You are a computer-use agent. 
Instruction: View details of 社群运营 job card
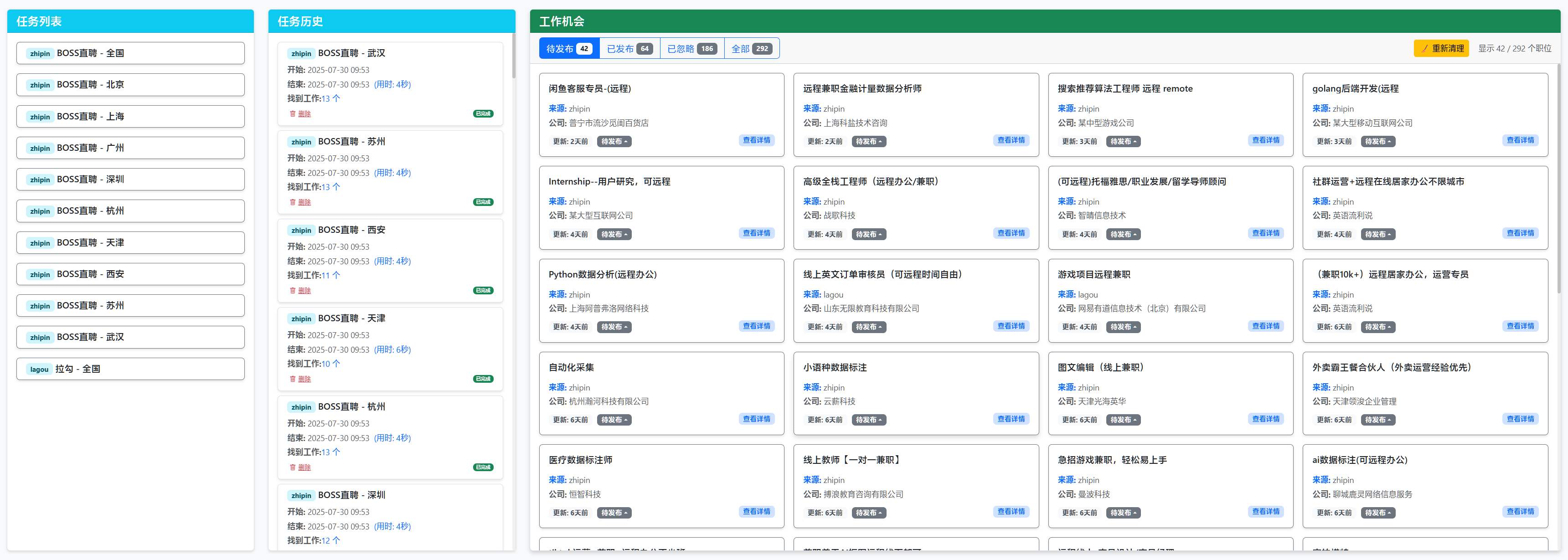click(1520, 233)
